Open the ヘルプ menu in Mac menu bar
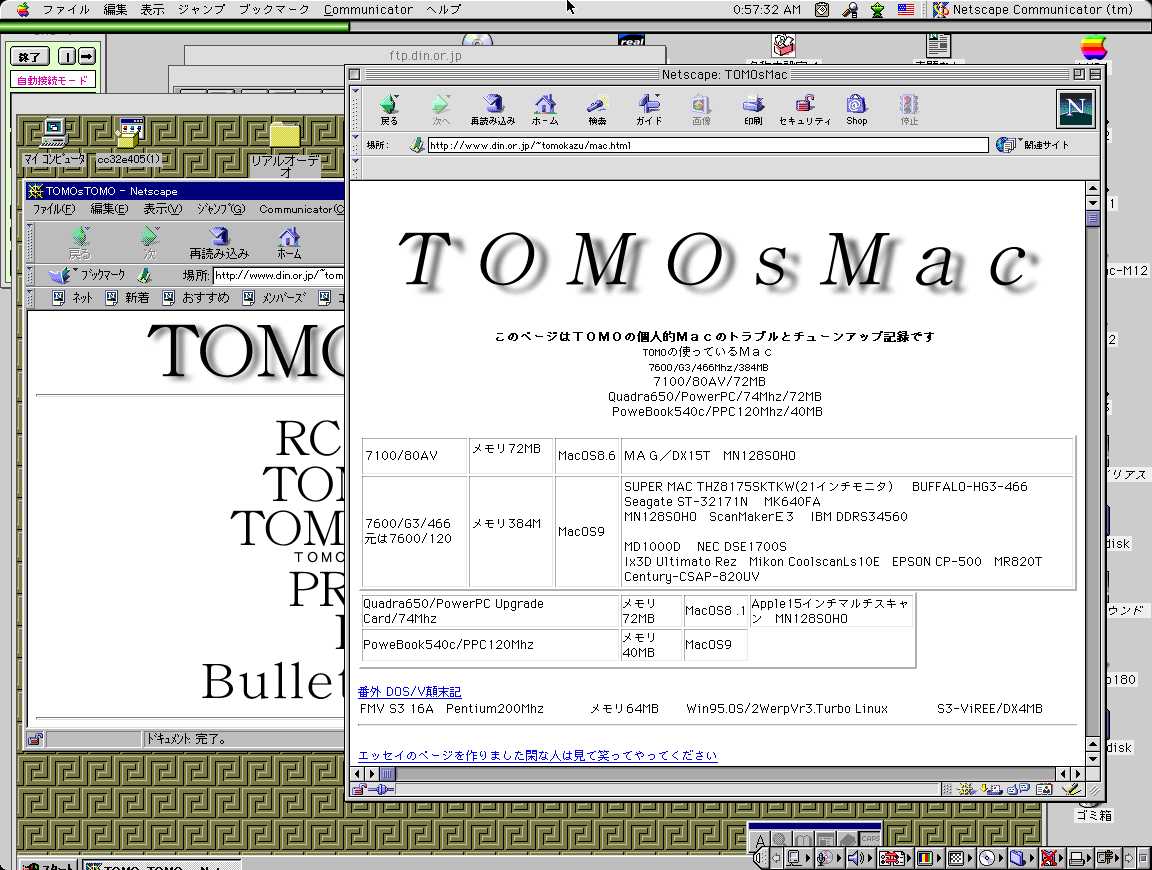1152x870 pixels. (x=444, y=10)
